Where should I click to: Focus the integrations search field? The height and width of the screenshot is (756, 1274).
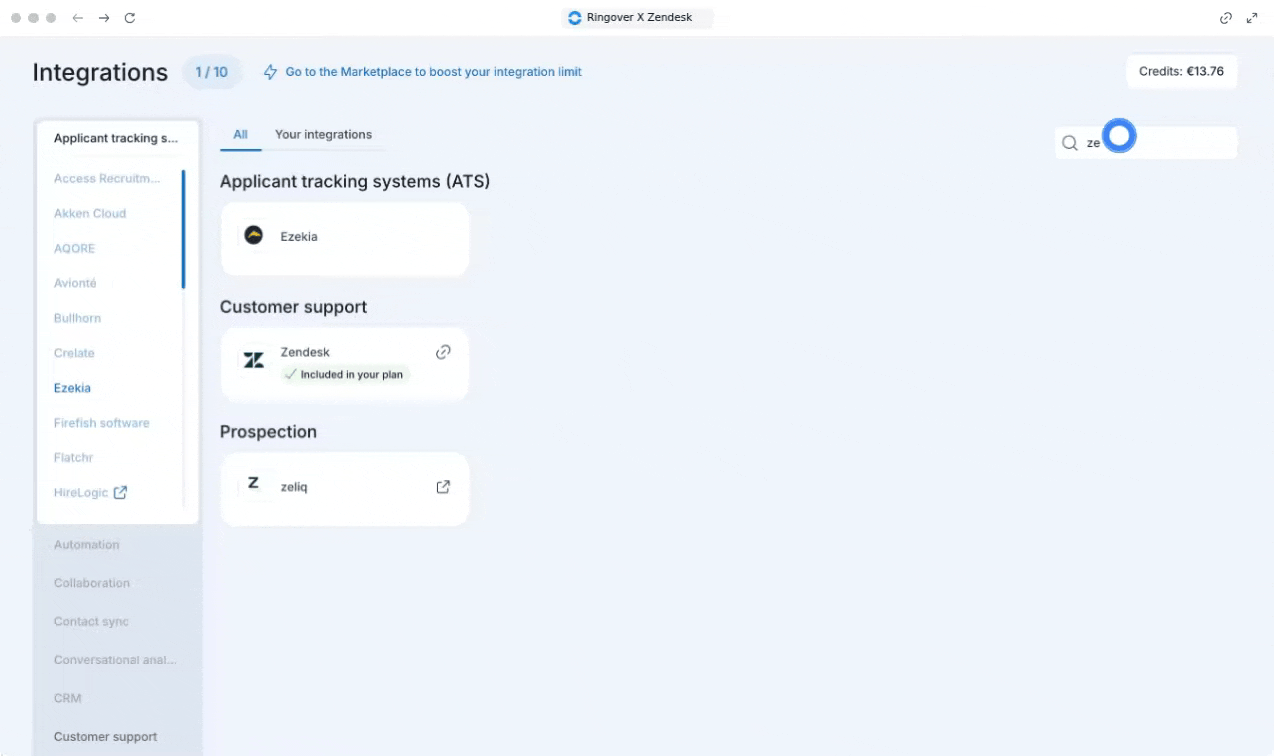1146,143
